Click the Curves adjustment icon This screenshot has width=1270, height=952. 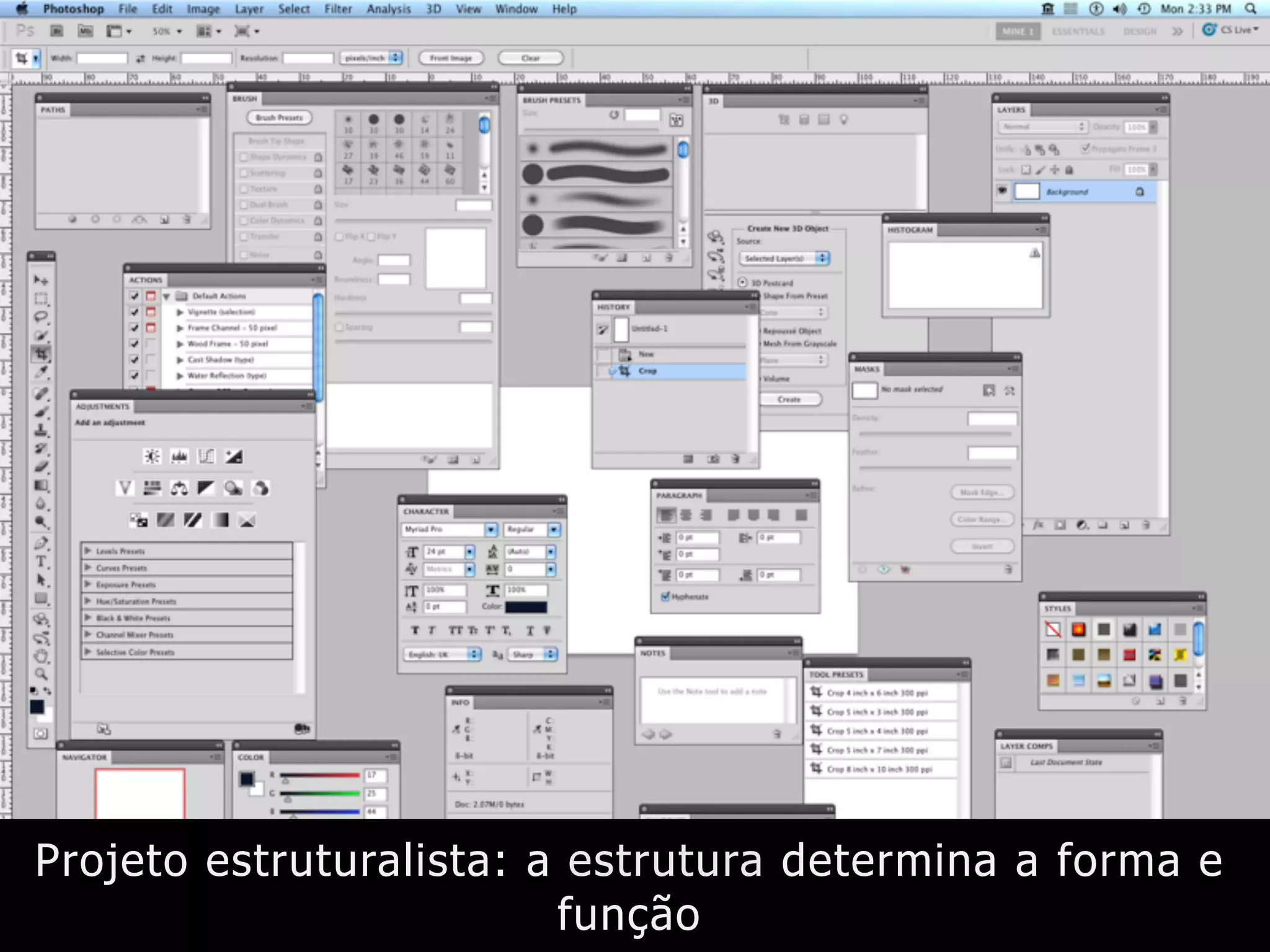pyautogui.click(x=206, y=457)
